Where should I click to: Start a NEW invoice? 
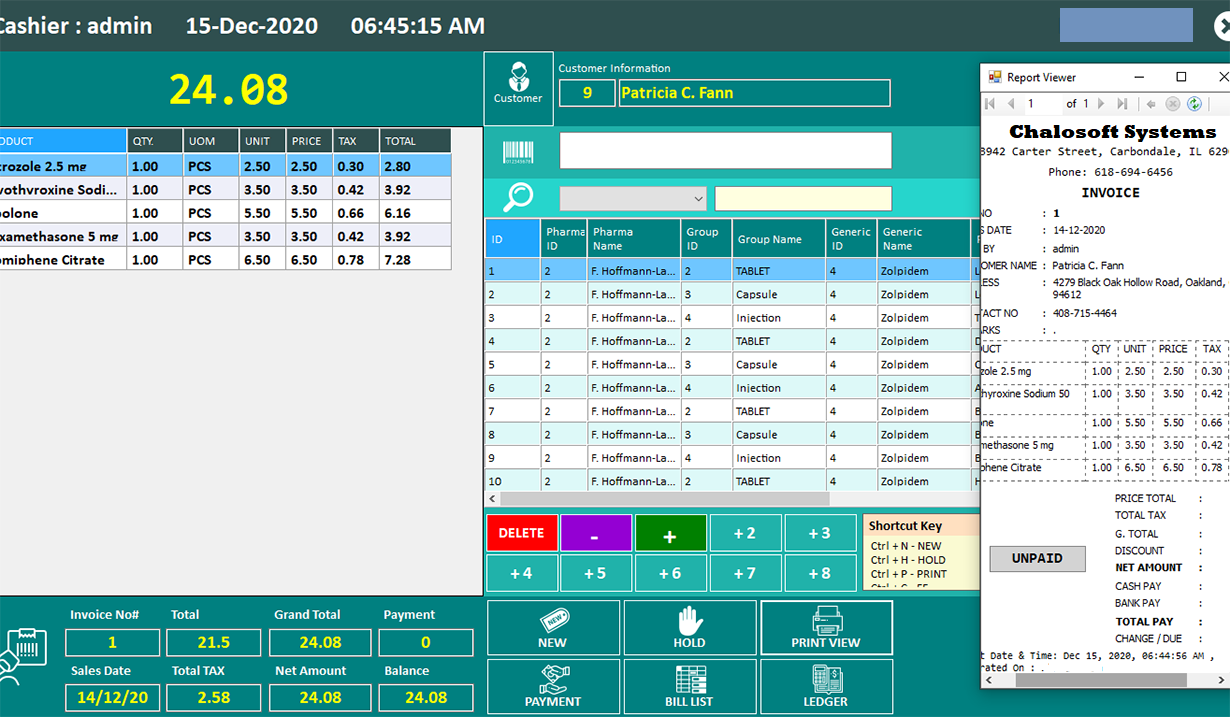click(553, 628)
